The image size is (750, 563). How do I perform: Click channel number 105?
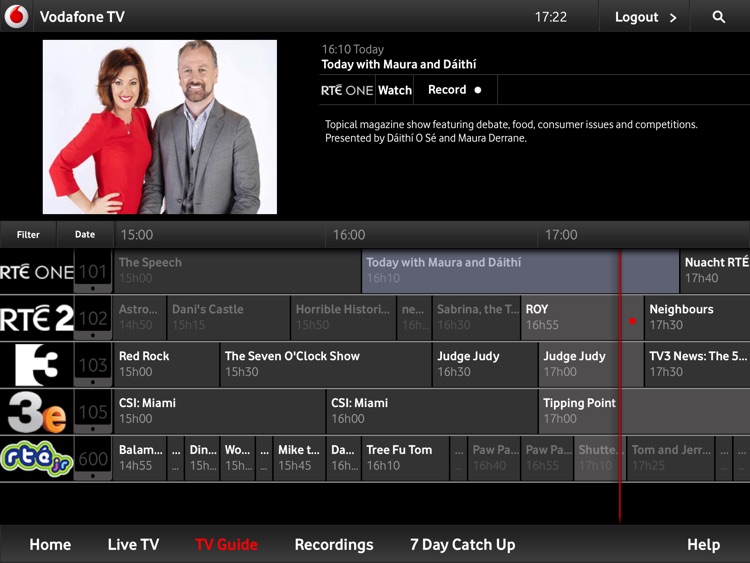pos(93,412)
